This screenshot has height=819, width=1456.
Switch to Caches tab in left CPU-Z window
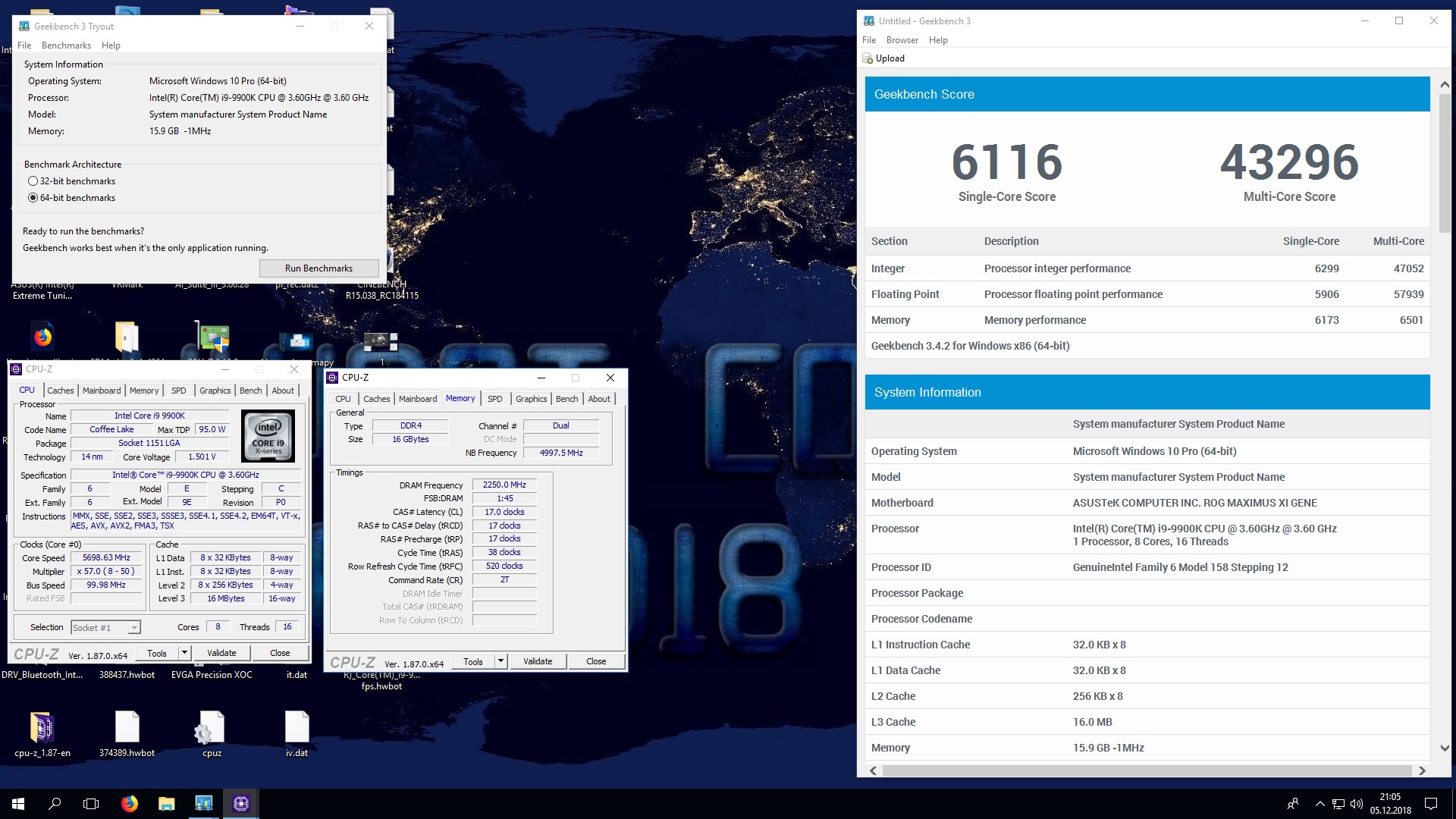pos(61,391)
